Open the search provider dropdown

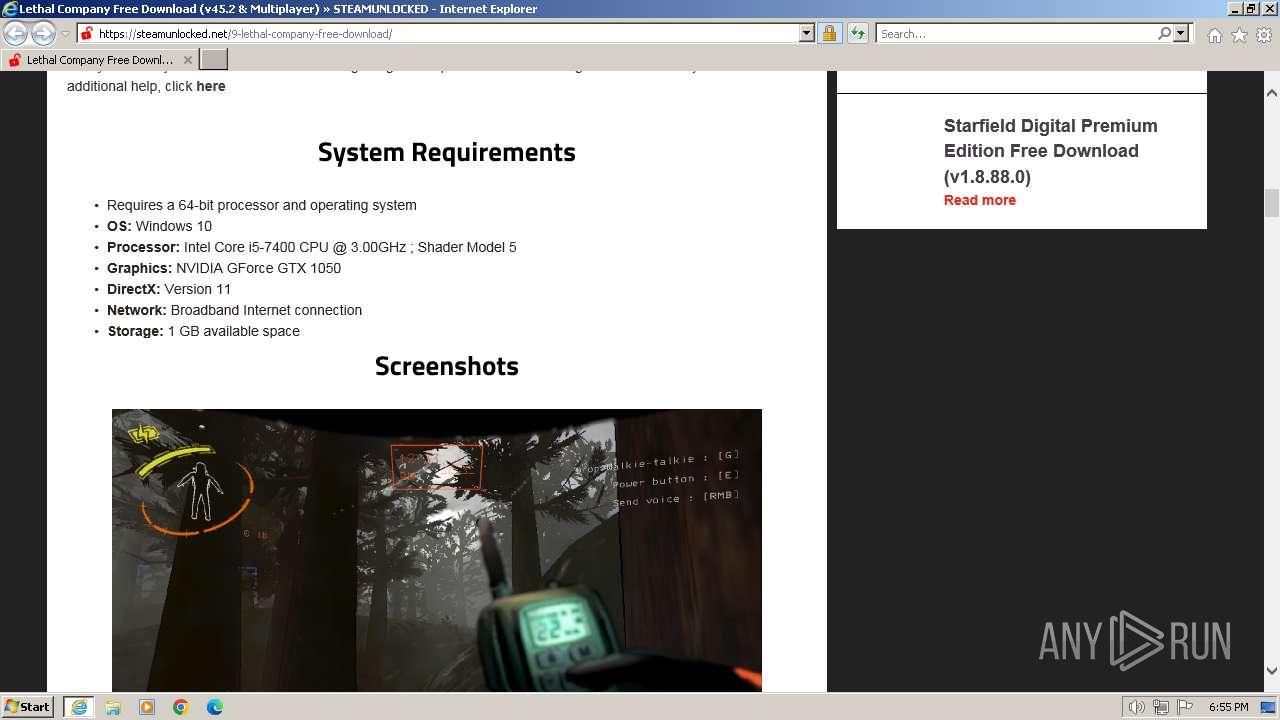pos(1181,33)
